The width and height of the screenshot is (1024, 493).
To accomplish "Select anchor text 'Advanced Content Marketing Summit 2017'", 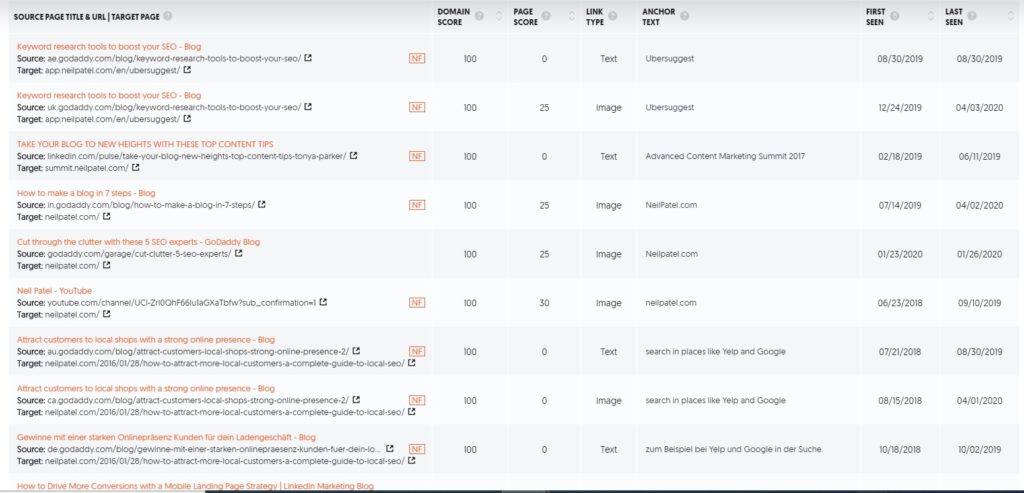I will 725,156.
